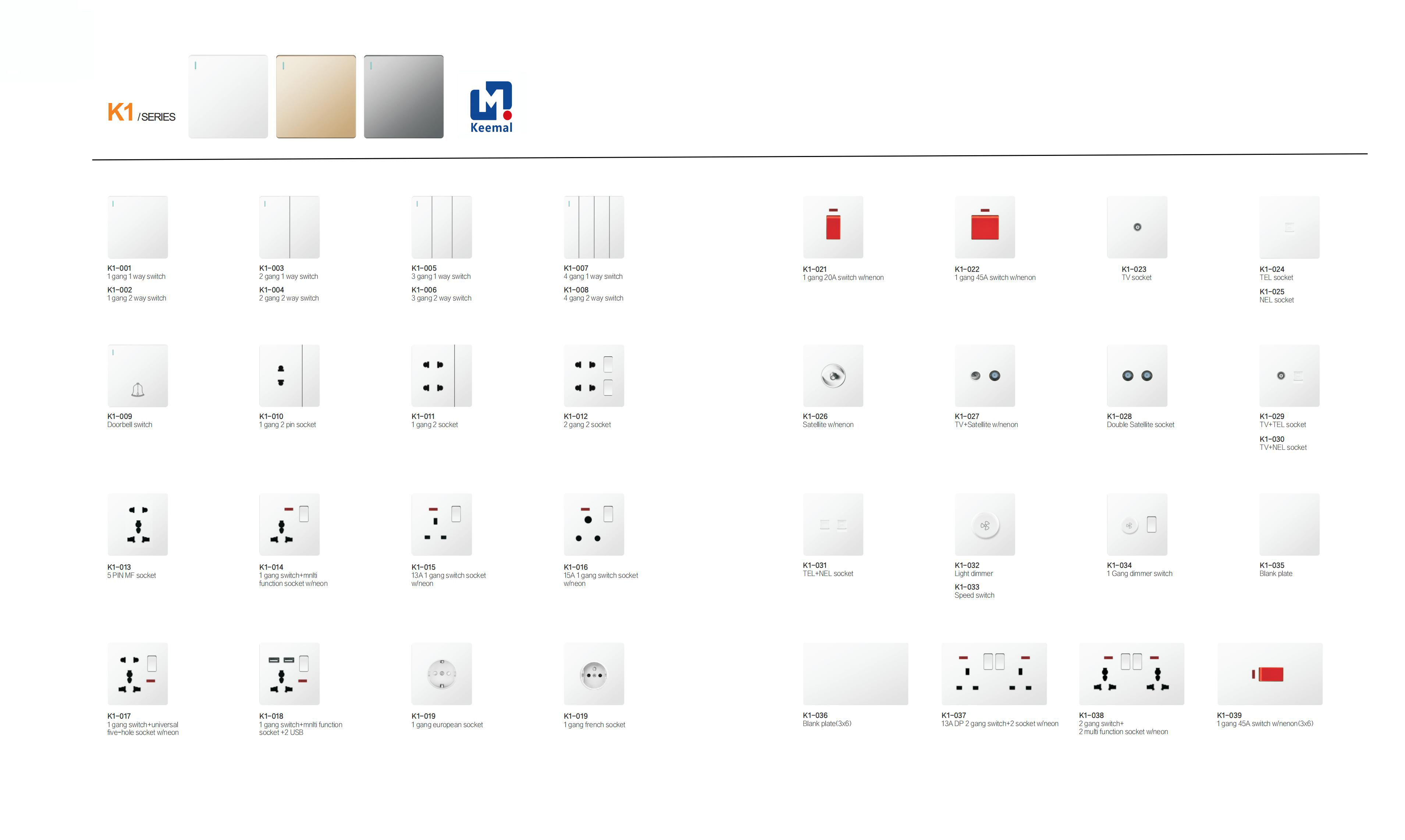Viewport: 1405px width, 840px height.
Task: Open the K1-017 universal five-hole socket image
Action: click(138, 674)
